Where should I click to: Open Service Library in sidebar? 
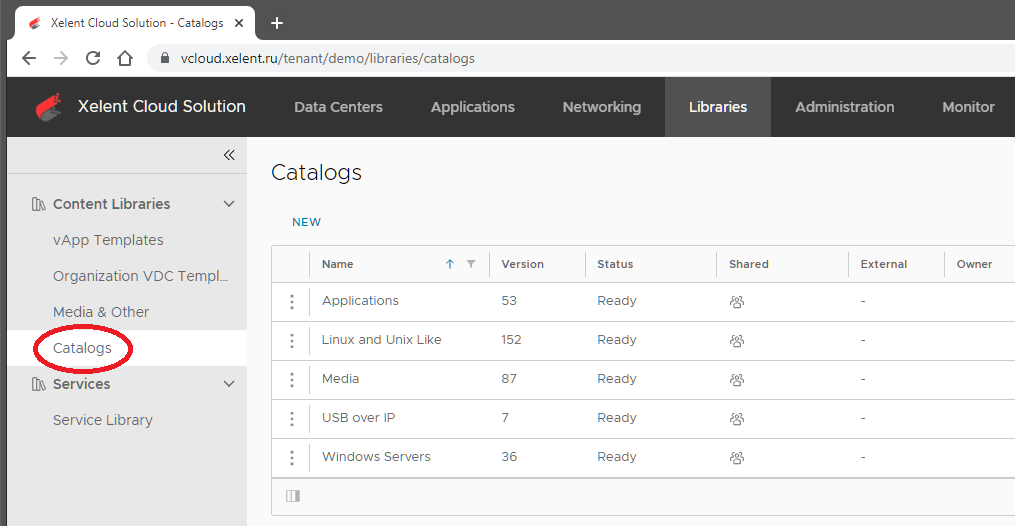click(103, 421)
